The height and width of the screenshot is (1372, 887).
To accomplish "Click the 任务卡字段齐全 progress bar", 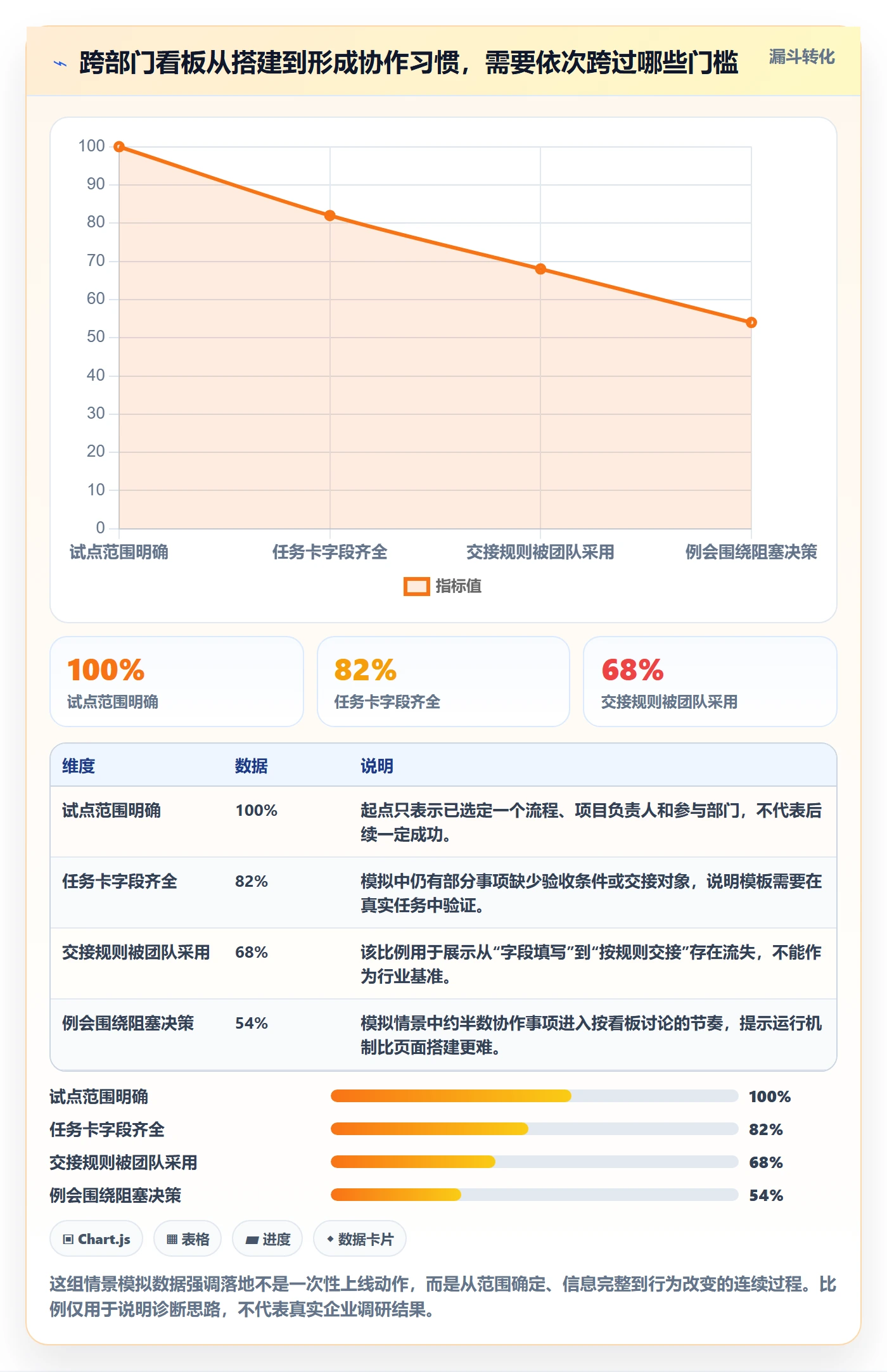I will 534,1129.
